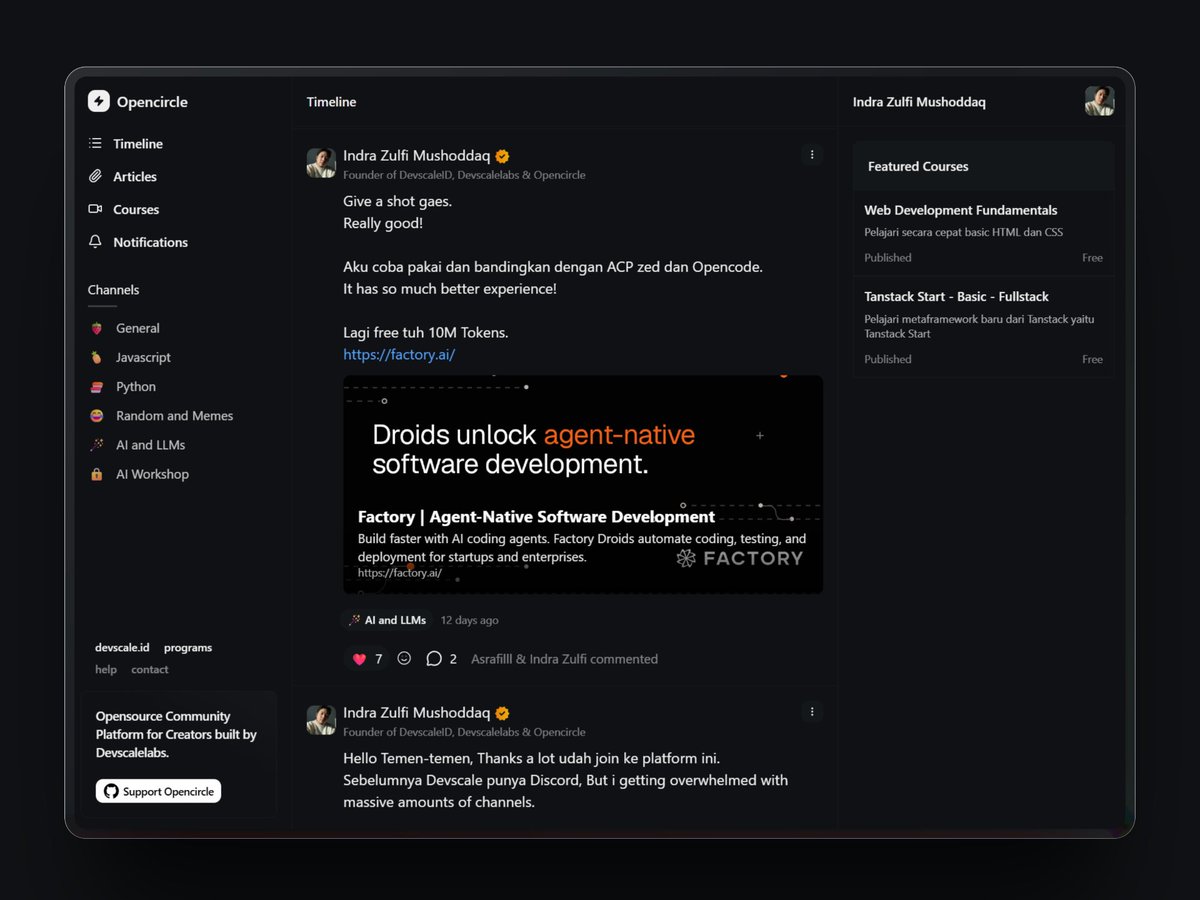This screenshot has width=1200, height=900.
Task: Open the https://factory.ai/ link in the post text
Action: [399, 354]
